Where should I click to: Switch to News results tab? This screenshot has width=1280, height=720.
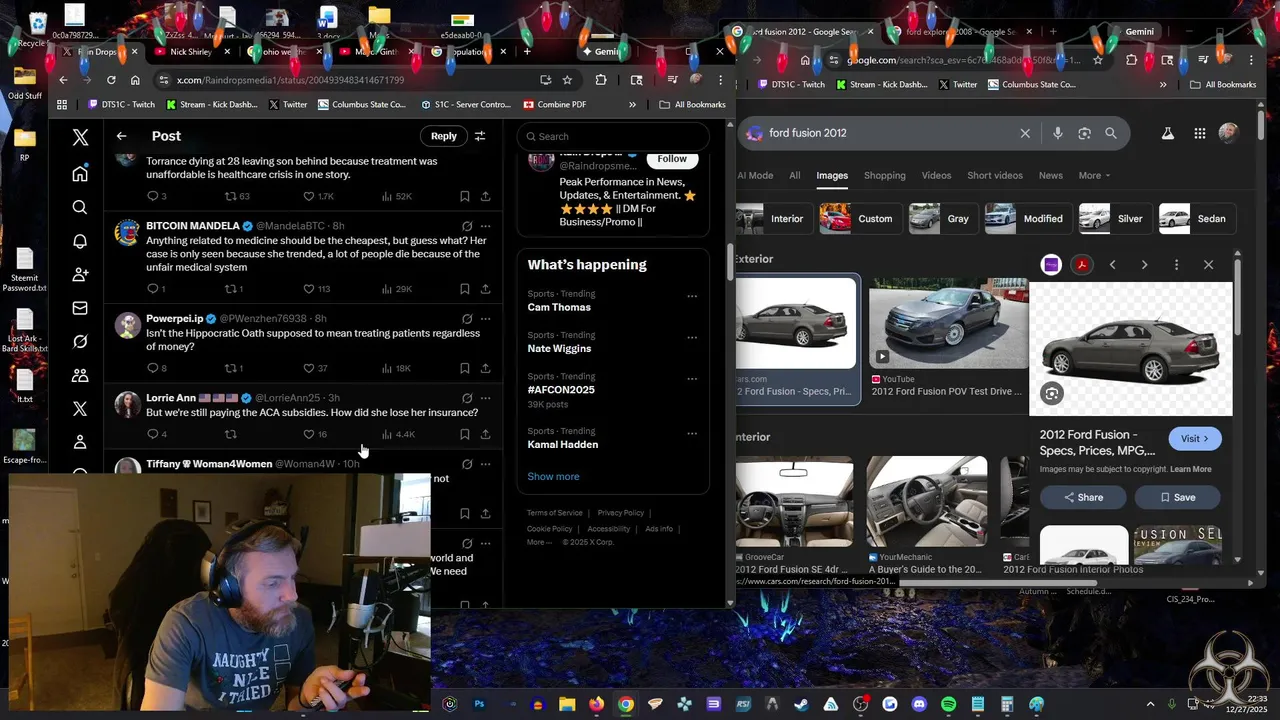point(1050,175)
